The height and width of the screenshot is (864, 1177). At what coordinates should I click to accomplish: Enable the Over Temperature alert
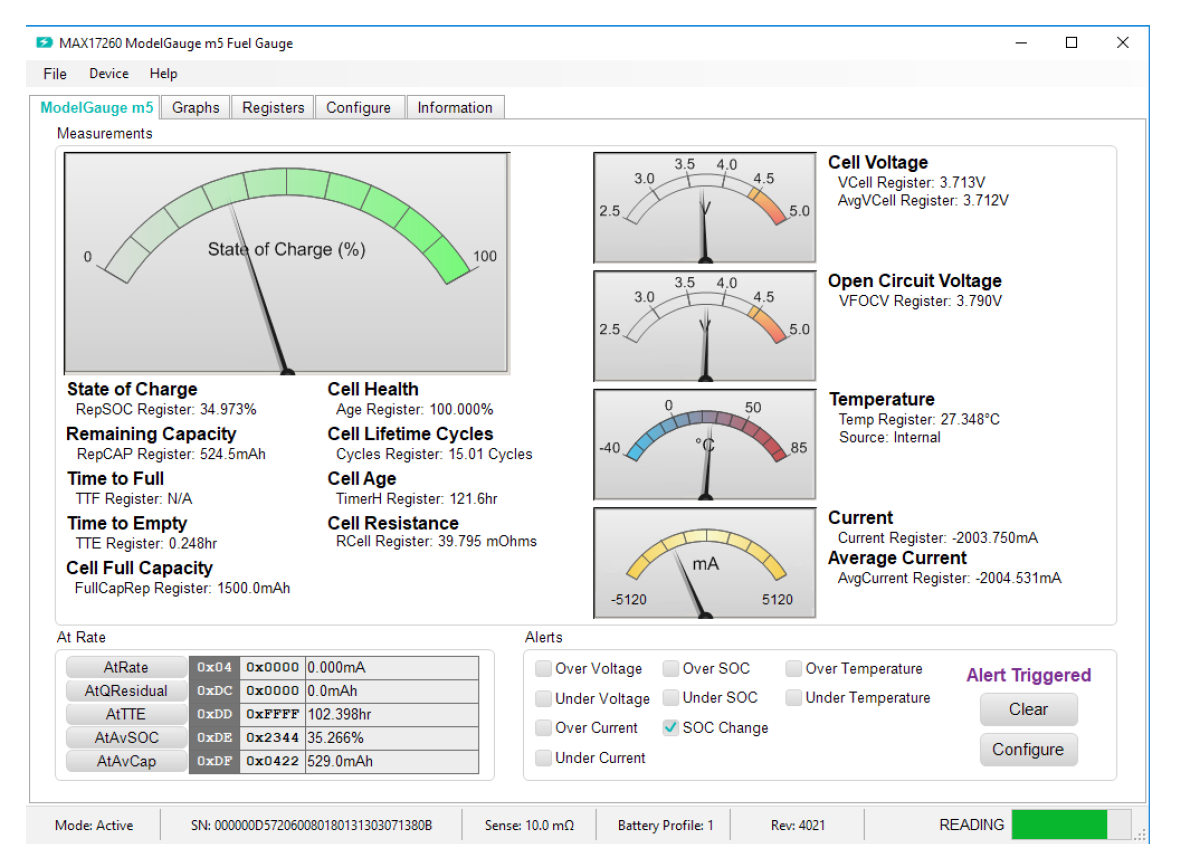793,668
